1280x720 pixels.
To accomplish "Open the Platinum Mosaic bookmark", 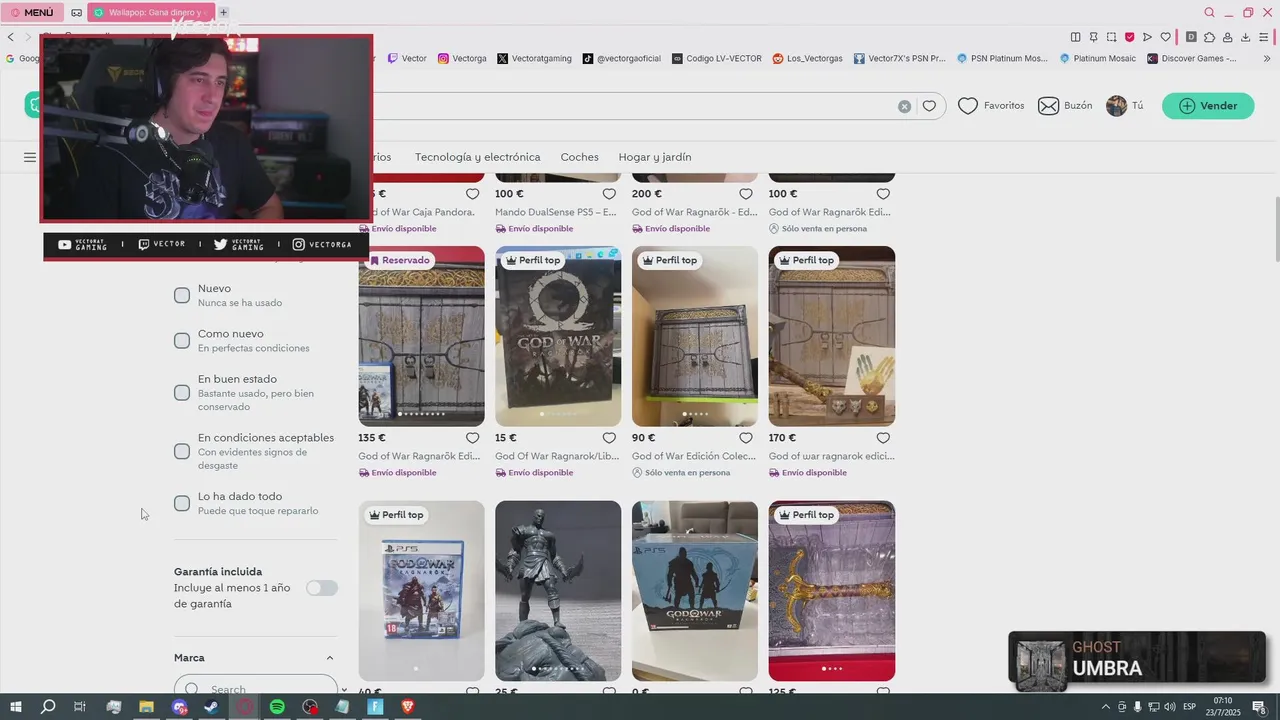I will click(1098, 58).
